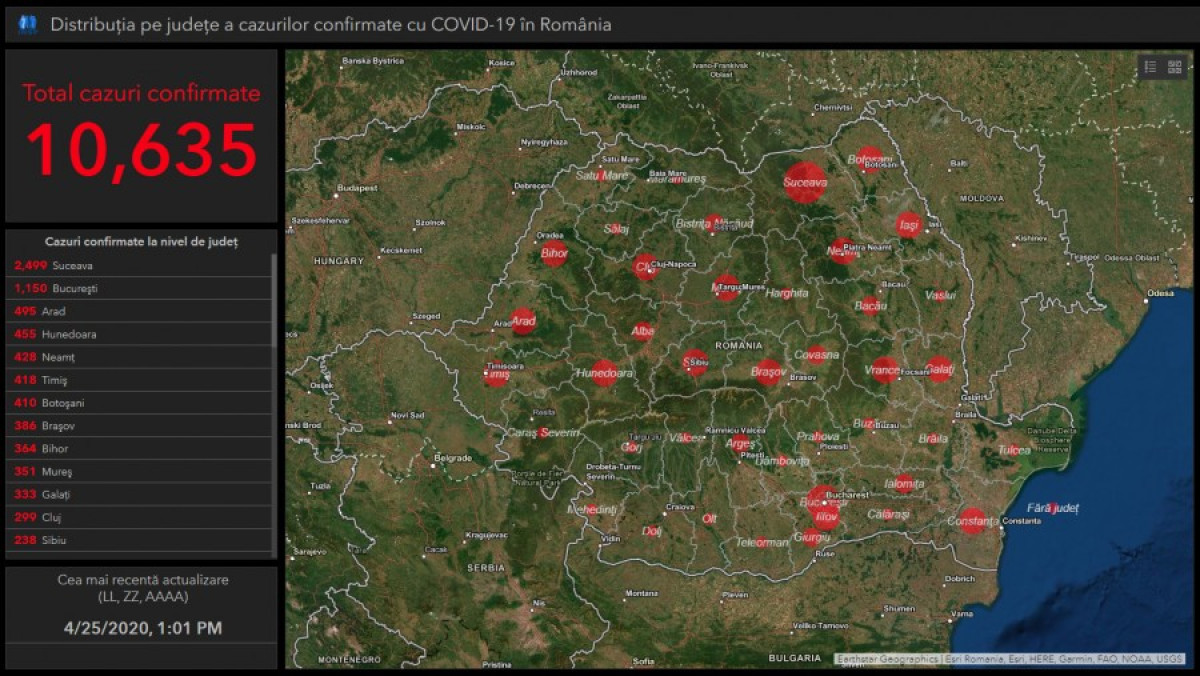Click the 10,635 total confirmed cases indicator
Screen dimensions: 1200x676
click(141, 150)
